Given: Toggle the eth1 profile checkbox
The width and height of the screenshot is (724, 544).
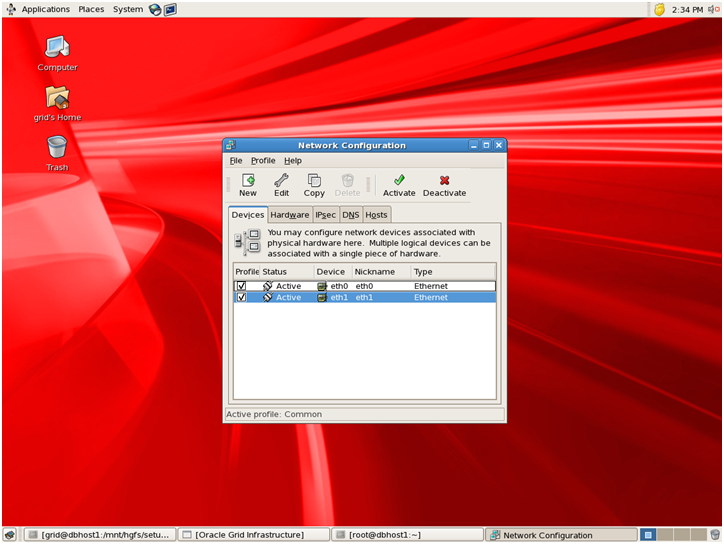Looking at the screenshot, I should tap(241, 297).
